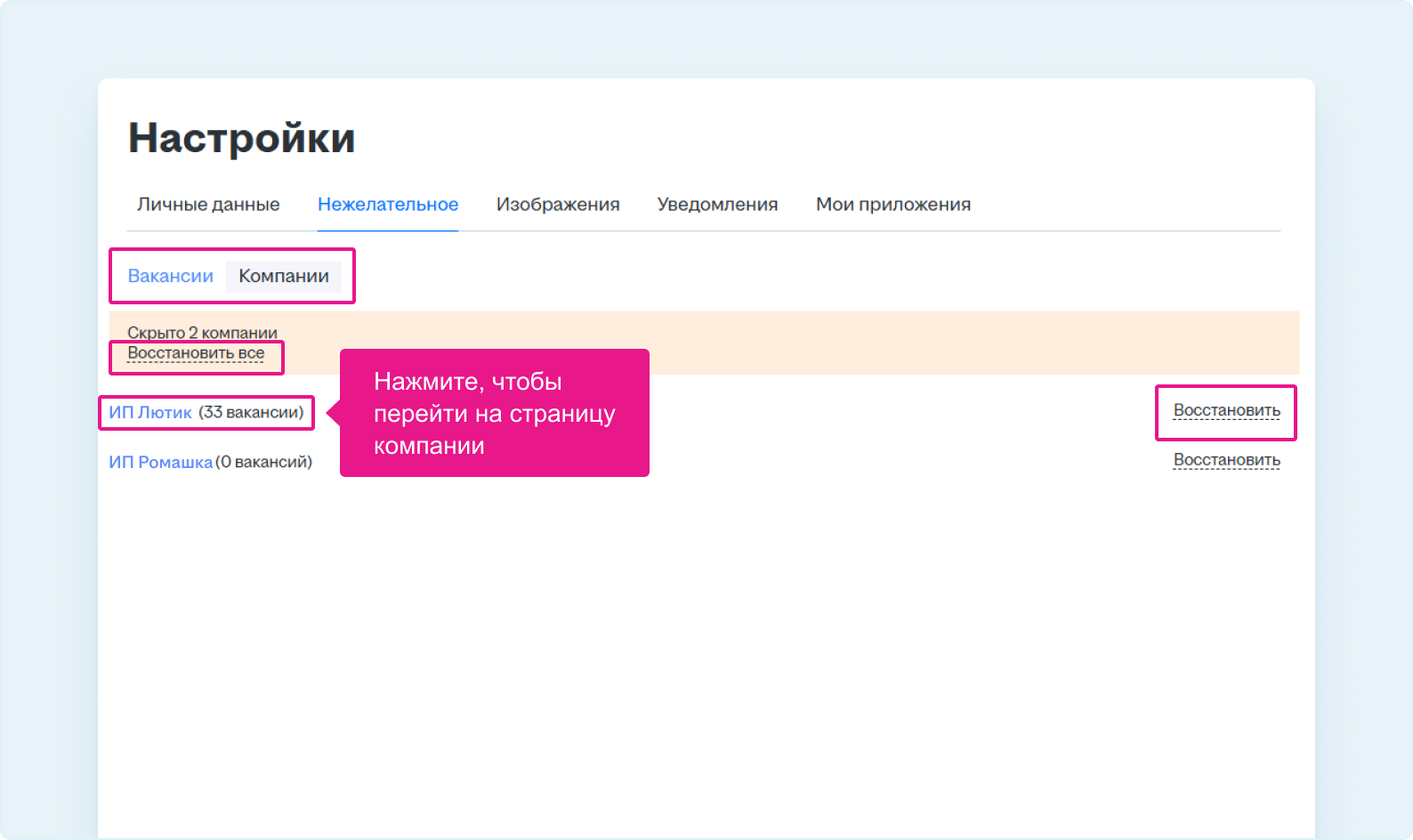Select the Компании sub-tab

point(284,277)
